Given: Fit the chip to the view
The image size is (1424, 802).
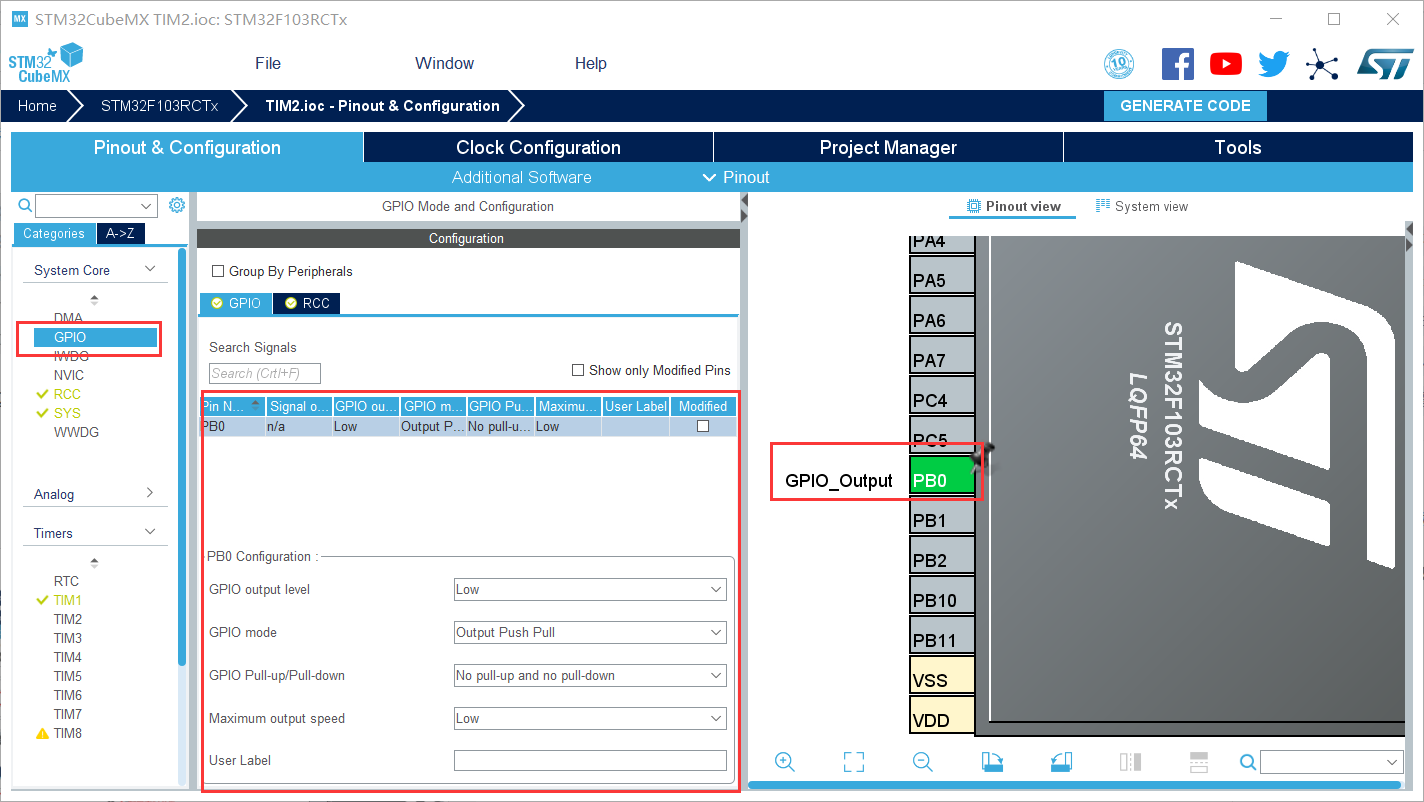Looking at the screenshot, I should (853, 762).
